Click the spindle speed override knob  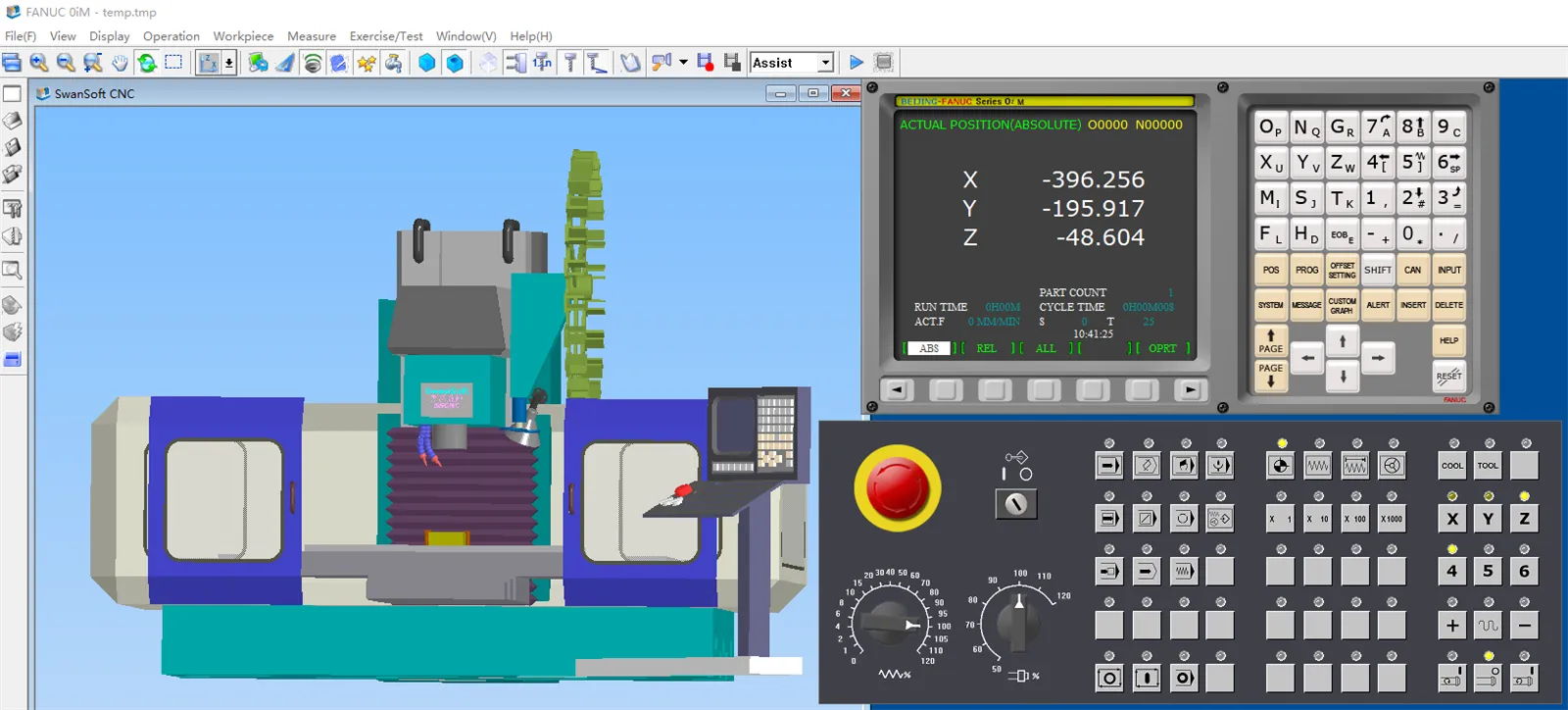click(x=1018, y=622)
